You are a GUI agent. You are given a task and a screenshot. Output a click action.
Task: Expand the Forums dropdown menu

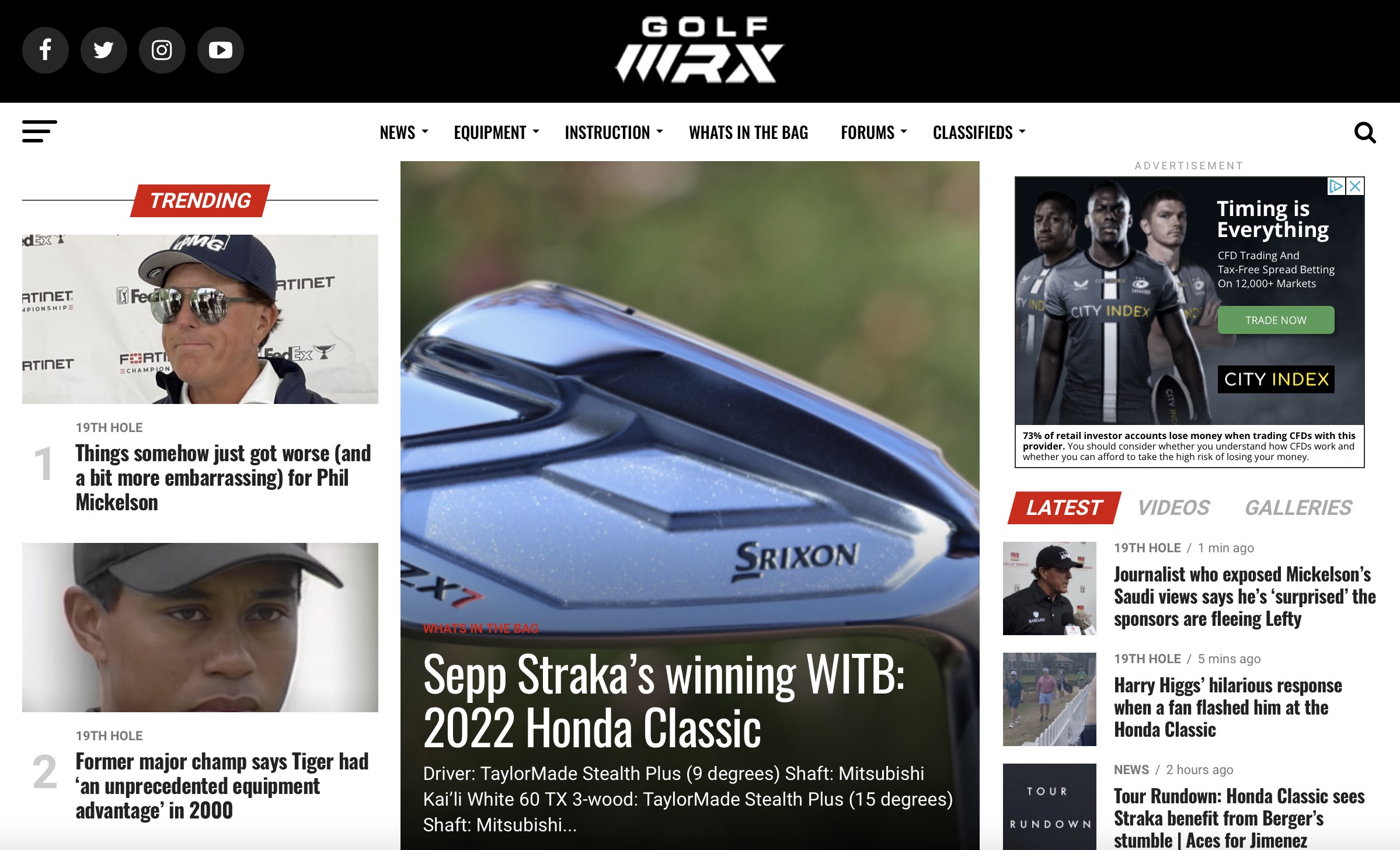pos(875,133)
